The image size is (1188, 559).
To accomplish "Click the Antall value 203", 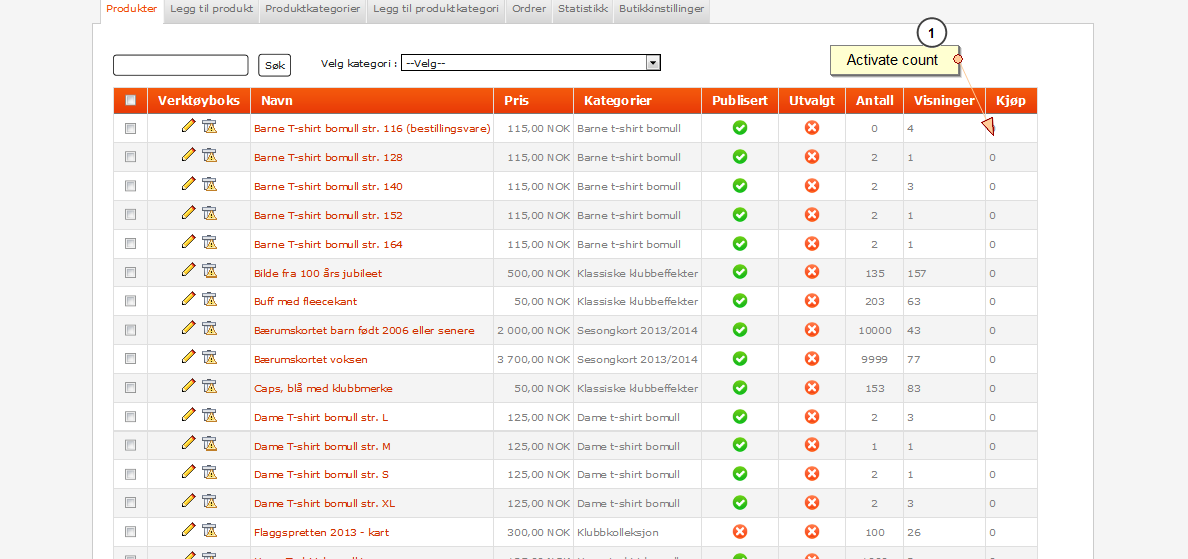I will (x=874, y=301).
